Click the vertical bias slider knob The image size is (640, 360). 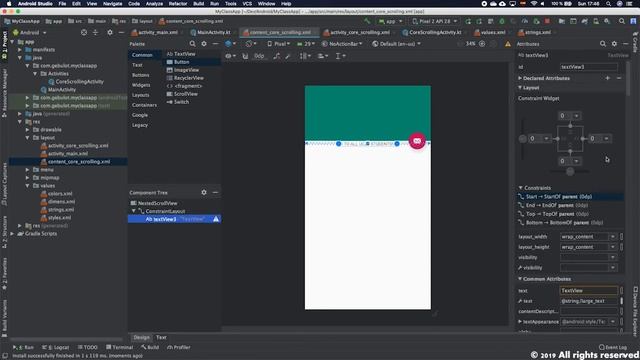[x=522, y=139]
